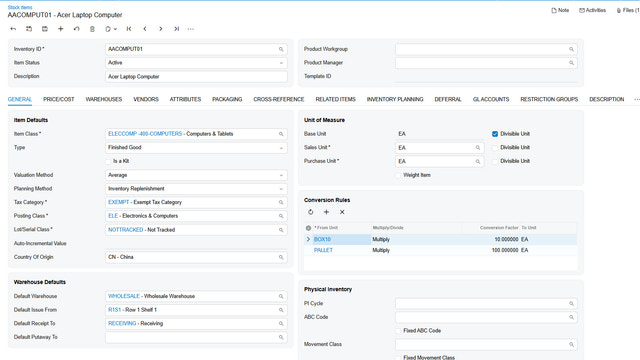Image resolution: width=640 pixels, height=360 pixels.
Task: Click the Save toolbar icon
Action: (x=45, y=29)
